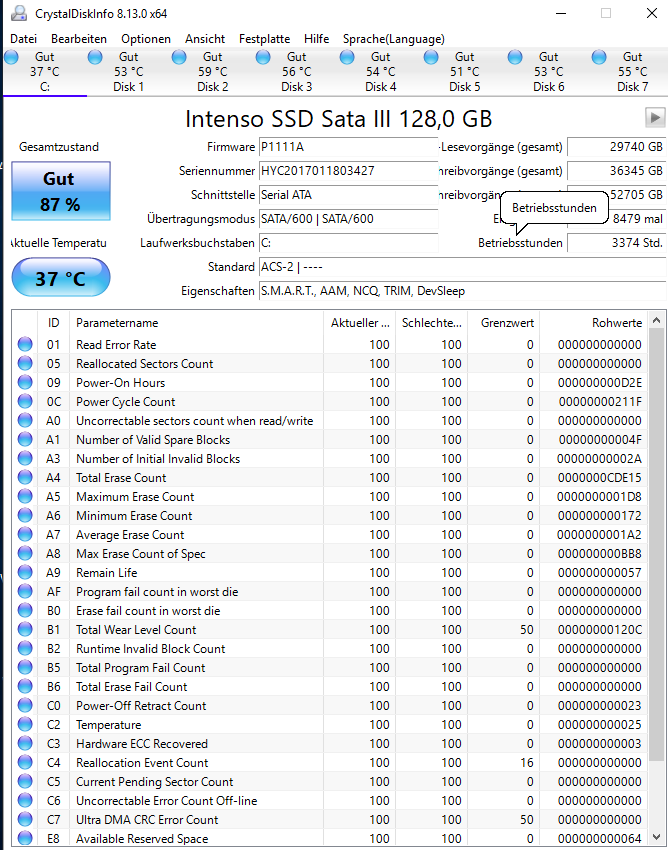Select Number of Initial Invalid Blocks row
This screenshot has width=668, height=850.
(330, 459)
